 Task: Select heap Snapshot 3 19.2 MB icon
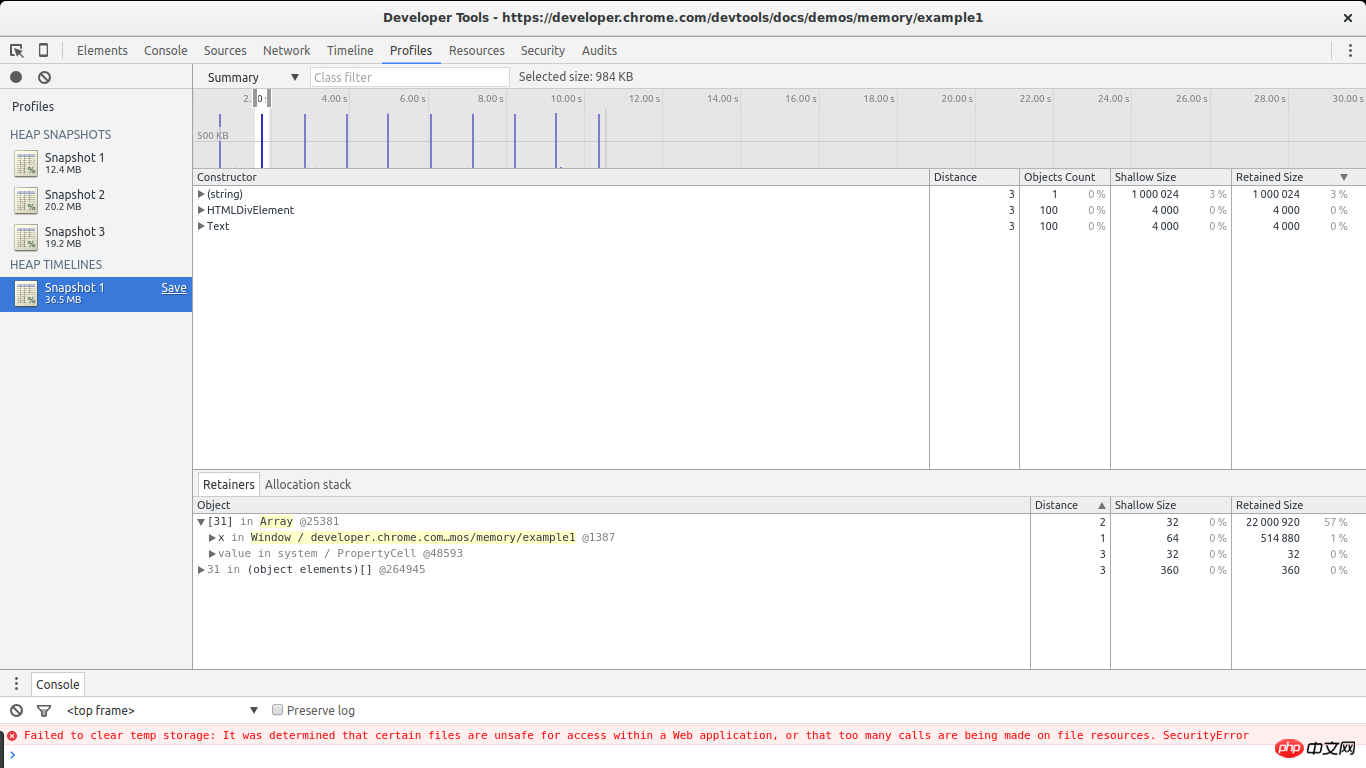tap(26, 238)
